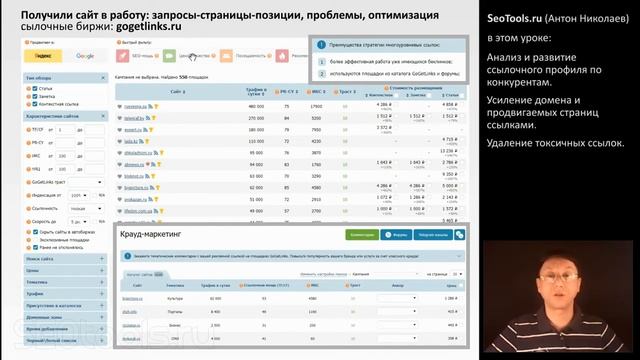The height and width of the screenshot is (360, 640).
Task: Click the blue feed icon in the 62 000 traffic row
Action: tap(152, 188)
